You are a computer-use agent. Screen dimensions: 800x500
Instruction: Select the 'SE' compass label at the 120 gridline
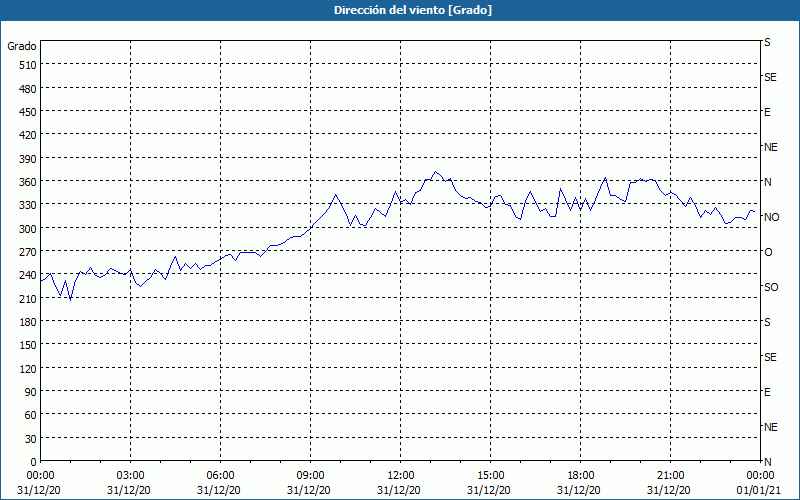[x=770, y=357]
